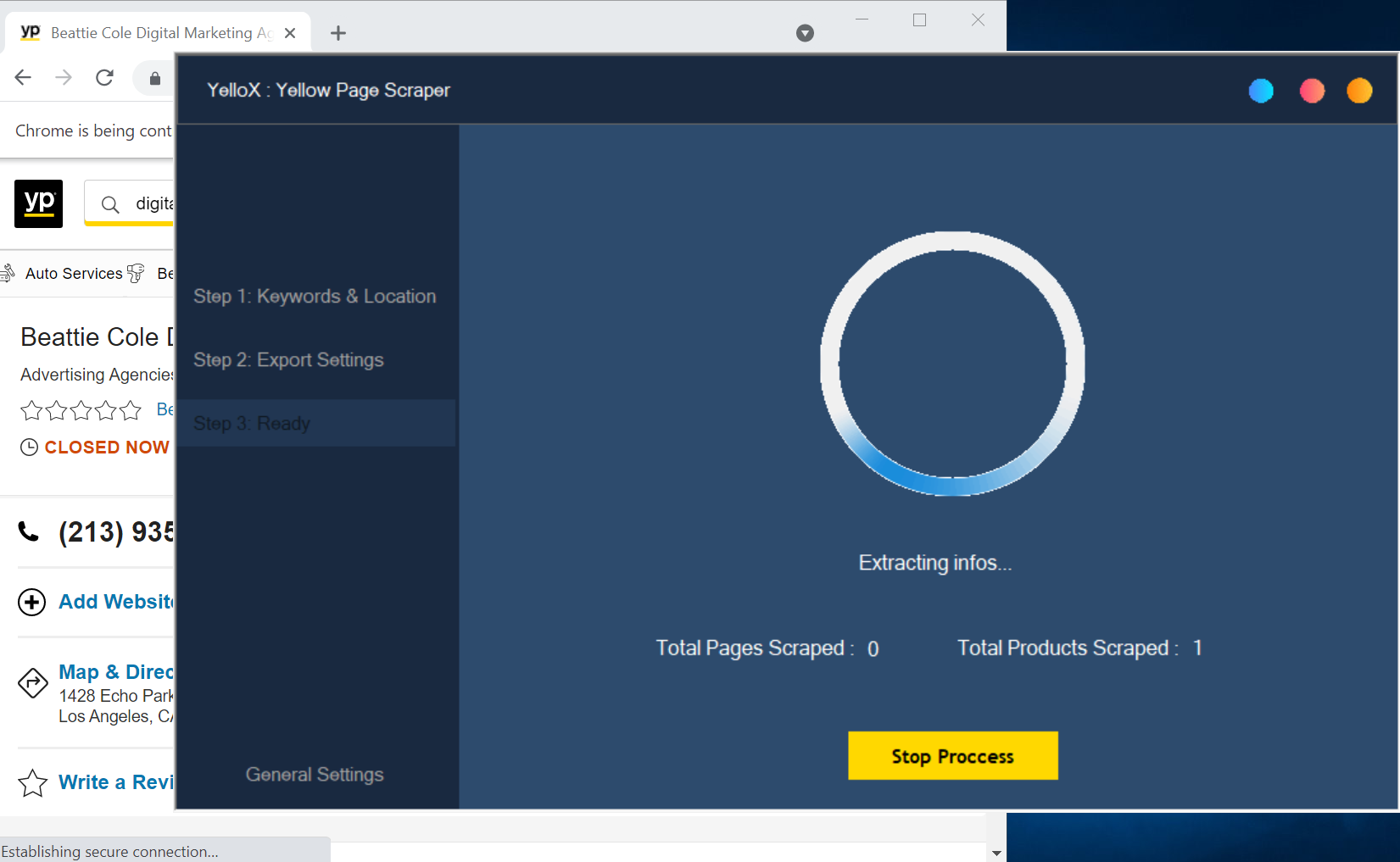Click the Add Website plus icon
Image resolution: width=1400 pixels, height=862 pixels.
pos(32,602)
